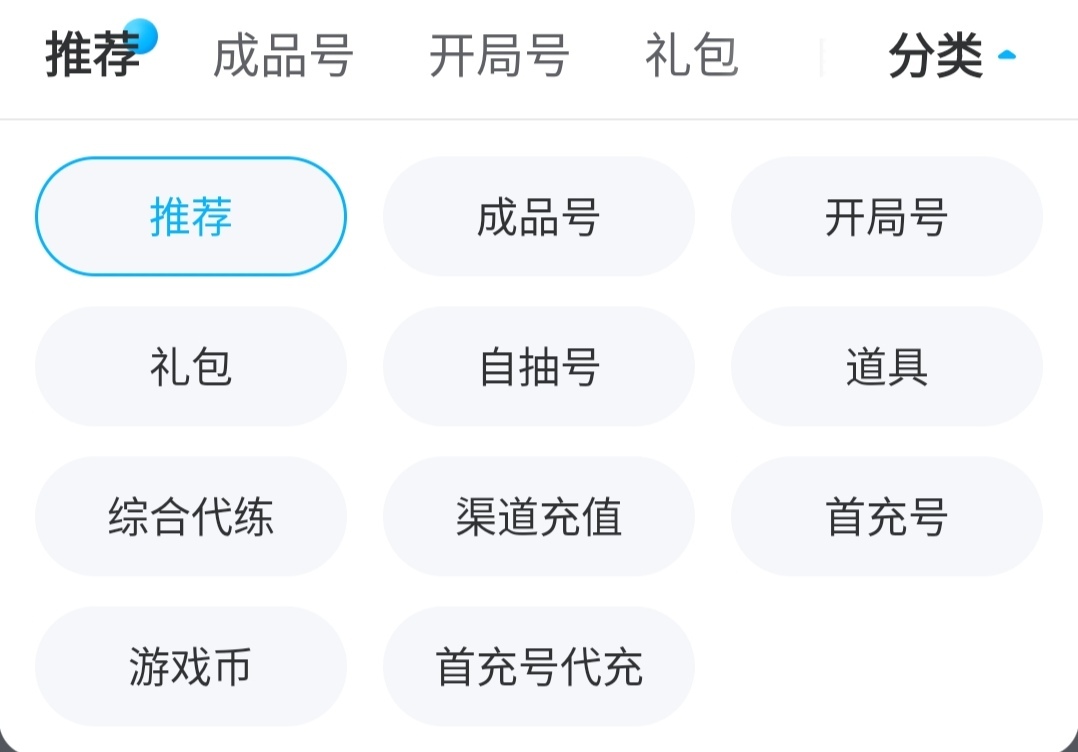Select the highlighted 推荐 category chip

(x=191, y=216)
